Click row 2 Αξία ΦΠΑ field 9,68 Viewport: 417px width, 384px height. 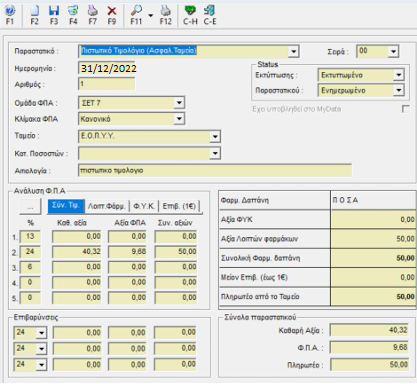(127, 252)
